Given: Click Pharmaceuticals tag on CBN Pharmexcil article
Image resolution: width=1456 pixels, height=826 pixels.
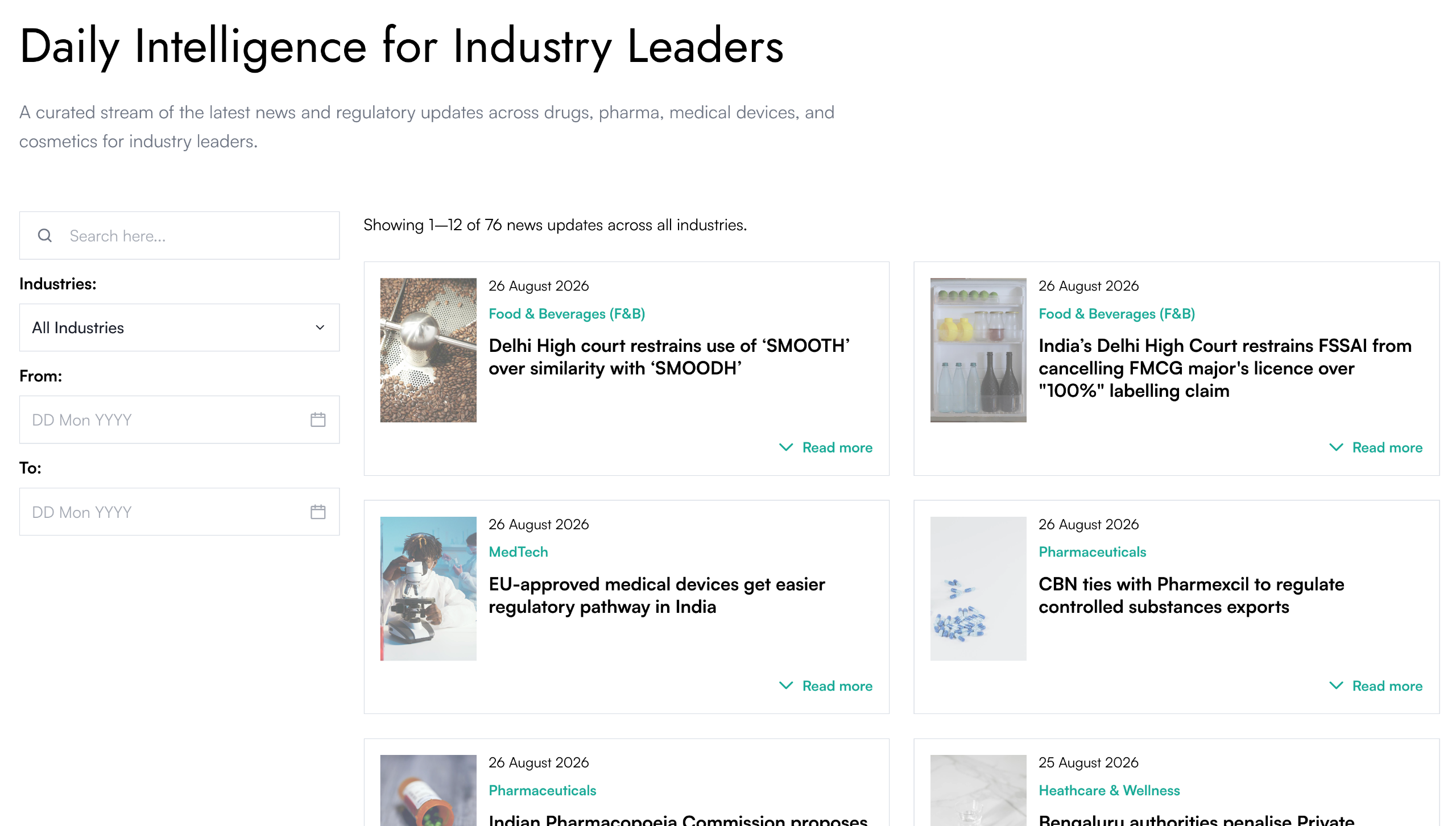Looking at the screenshot, I should click(x=1093, y=552).
